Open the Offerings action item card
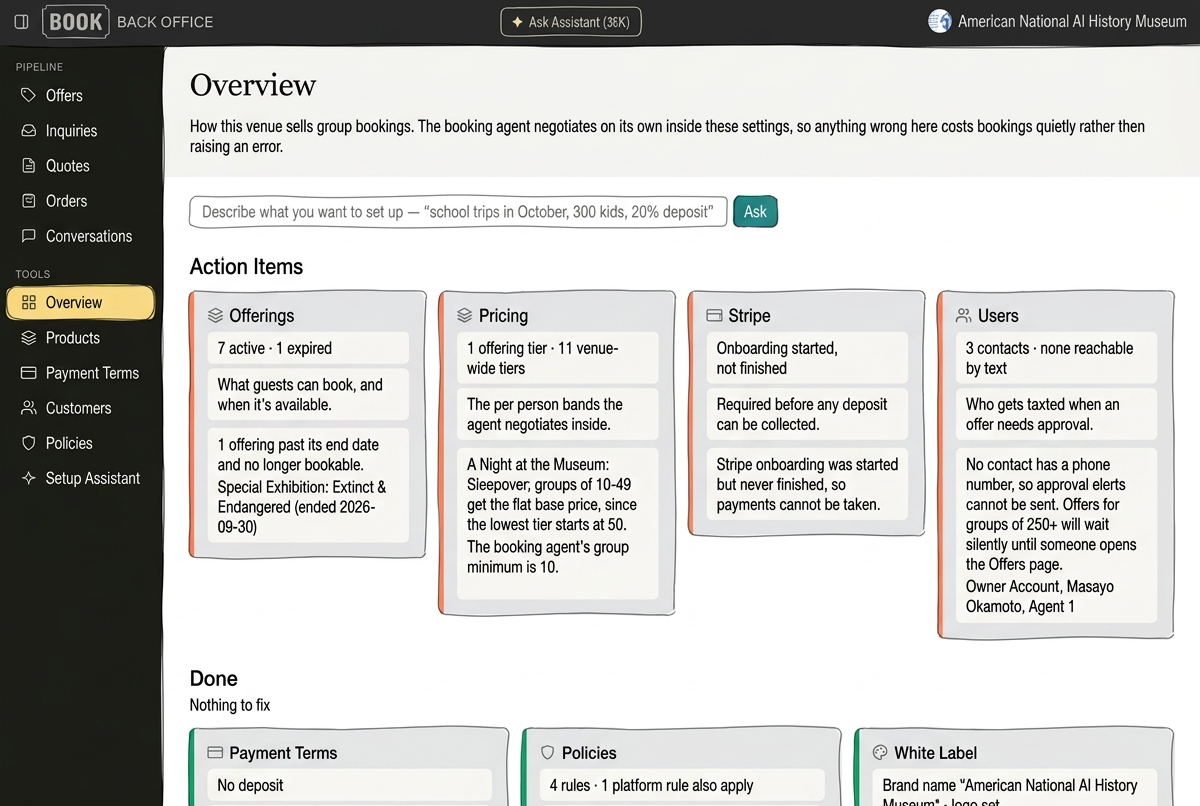 [308, 424]
